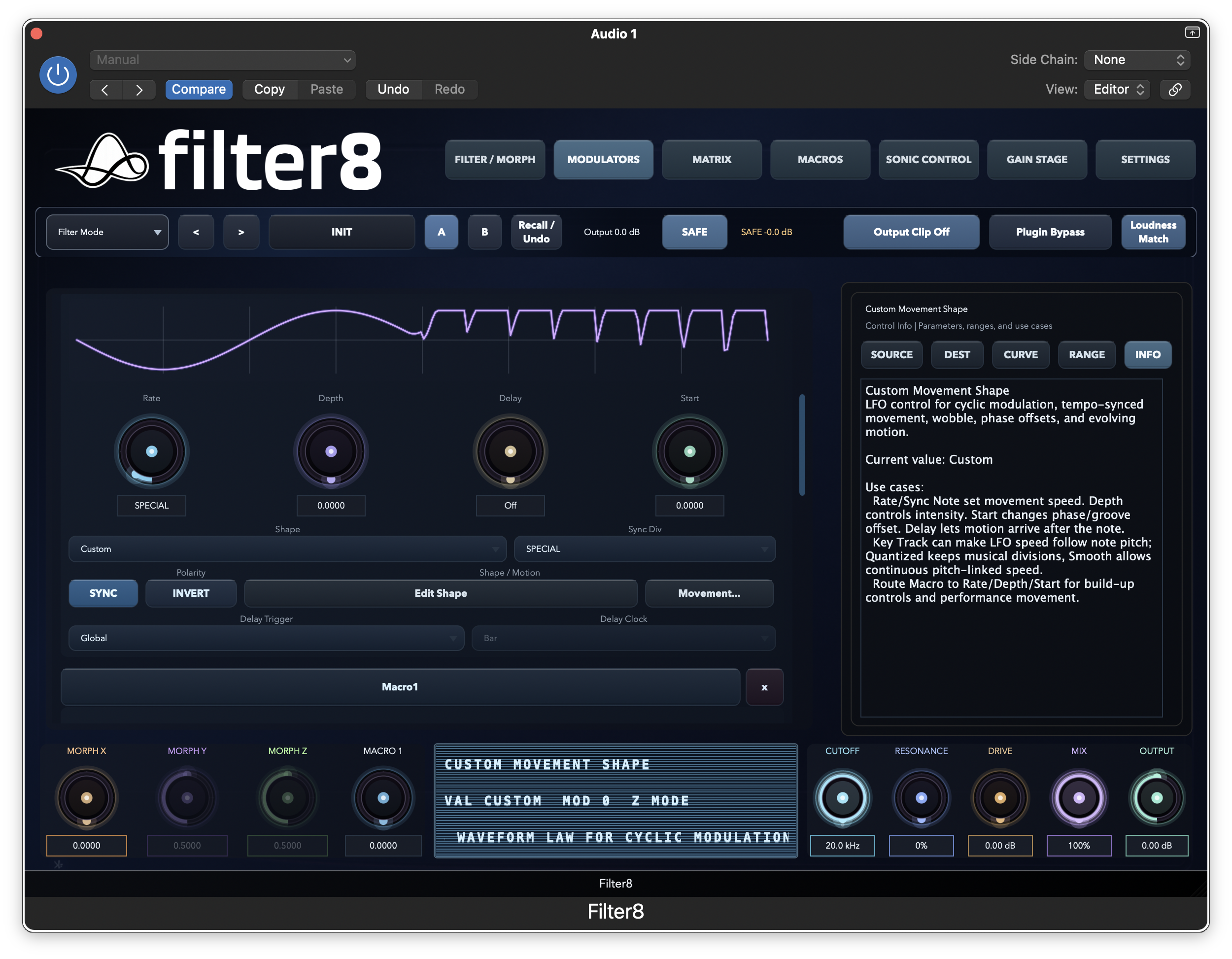Toggle Plugin Bypass
The height and width of the screenshot is (959, 1232).
tap(1050, 232)
